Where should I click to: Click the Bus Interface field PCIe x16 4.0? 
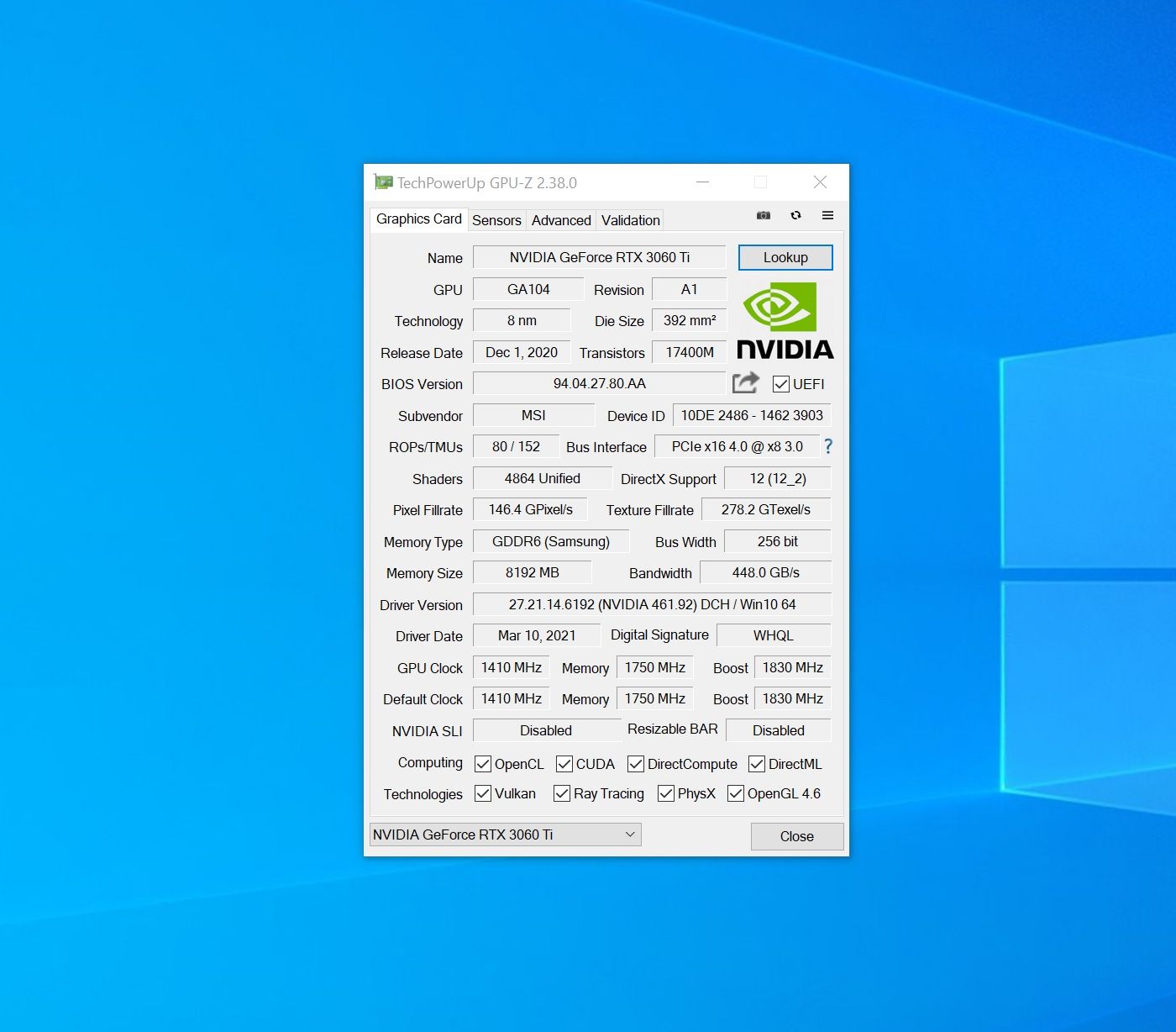click(738, 446)
